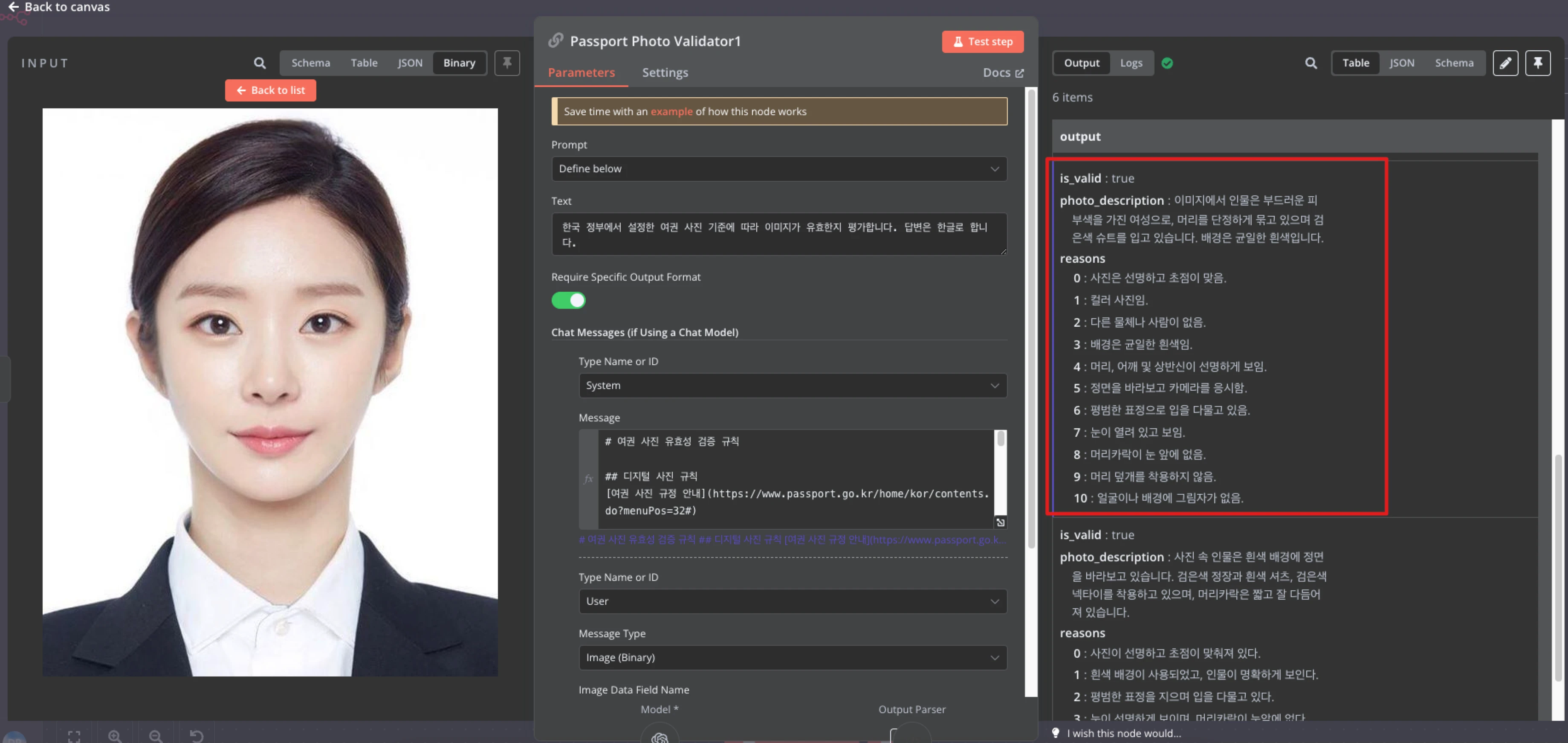The image size is (1568, 743).
Task: Click the fx expression icon
Action: click(x=588, y=479)
